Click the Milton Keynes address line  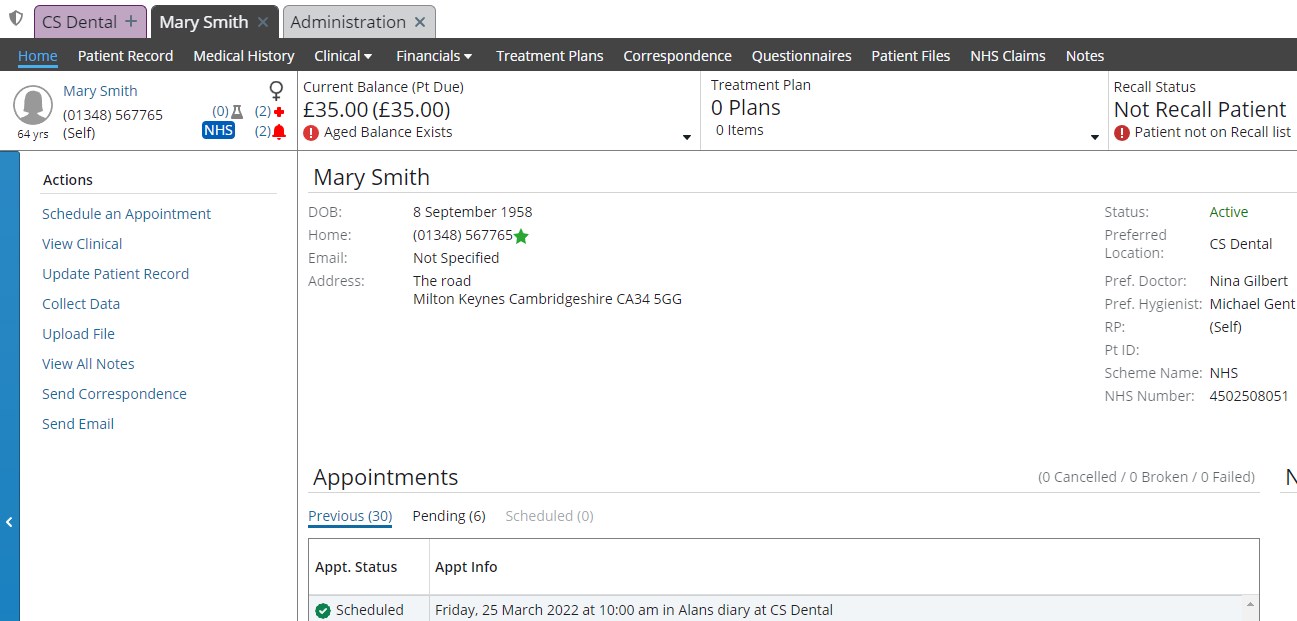click(548, 299)
